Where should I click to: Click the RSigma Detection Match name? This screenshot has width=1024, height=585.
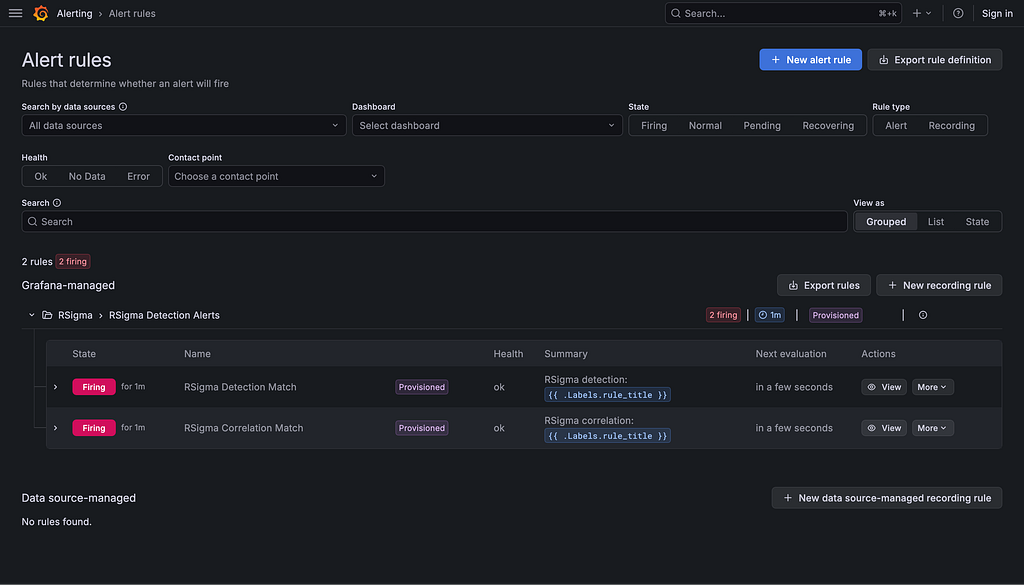[240, 387]
